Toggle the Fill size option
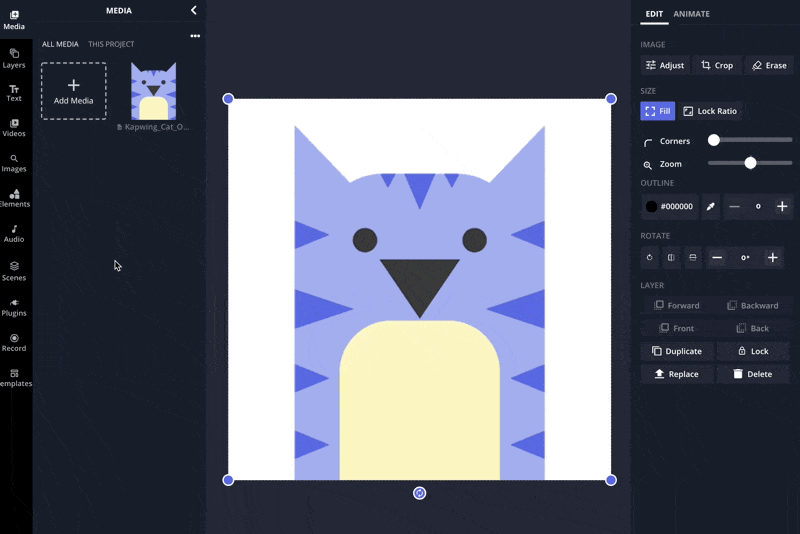 (657, 111)
